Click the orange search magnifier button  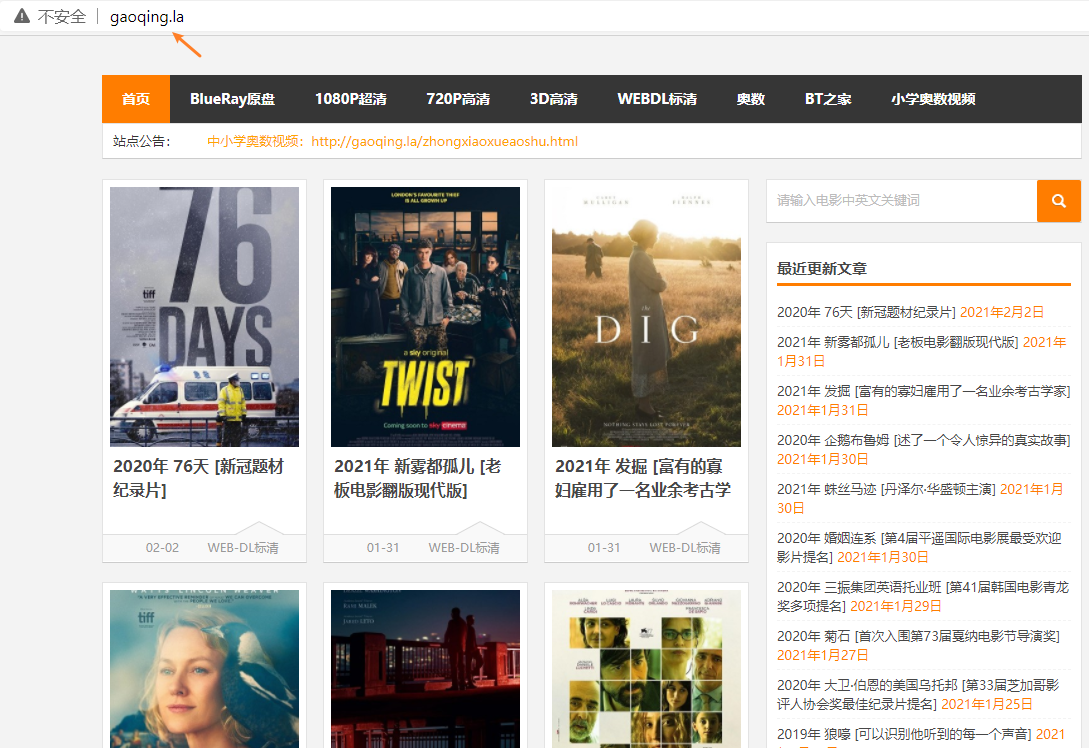[x=1059, y=201]
